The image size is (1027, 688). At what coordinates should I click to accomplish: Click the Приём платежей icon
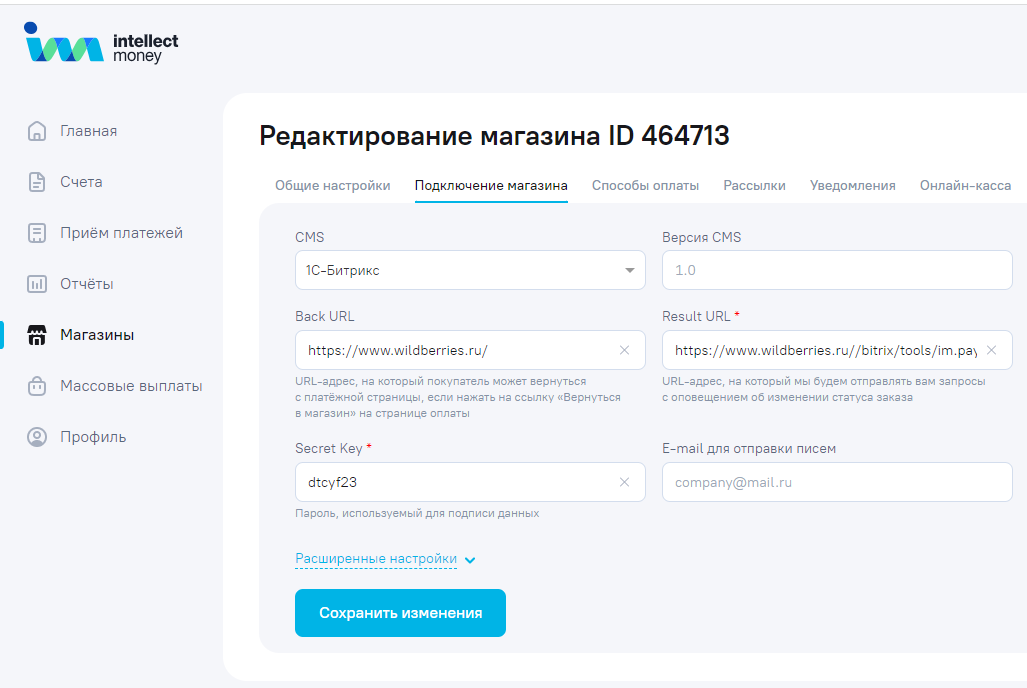pyautogui.click(x=37, y=233)
